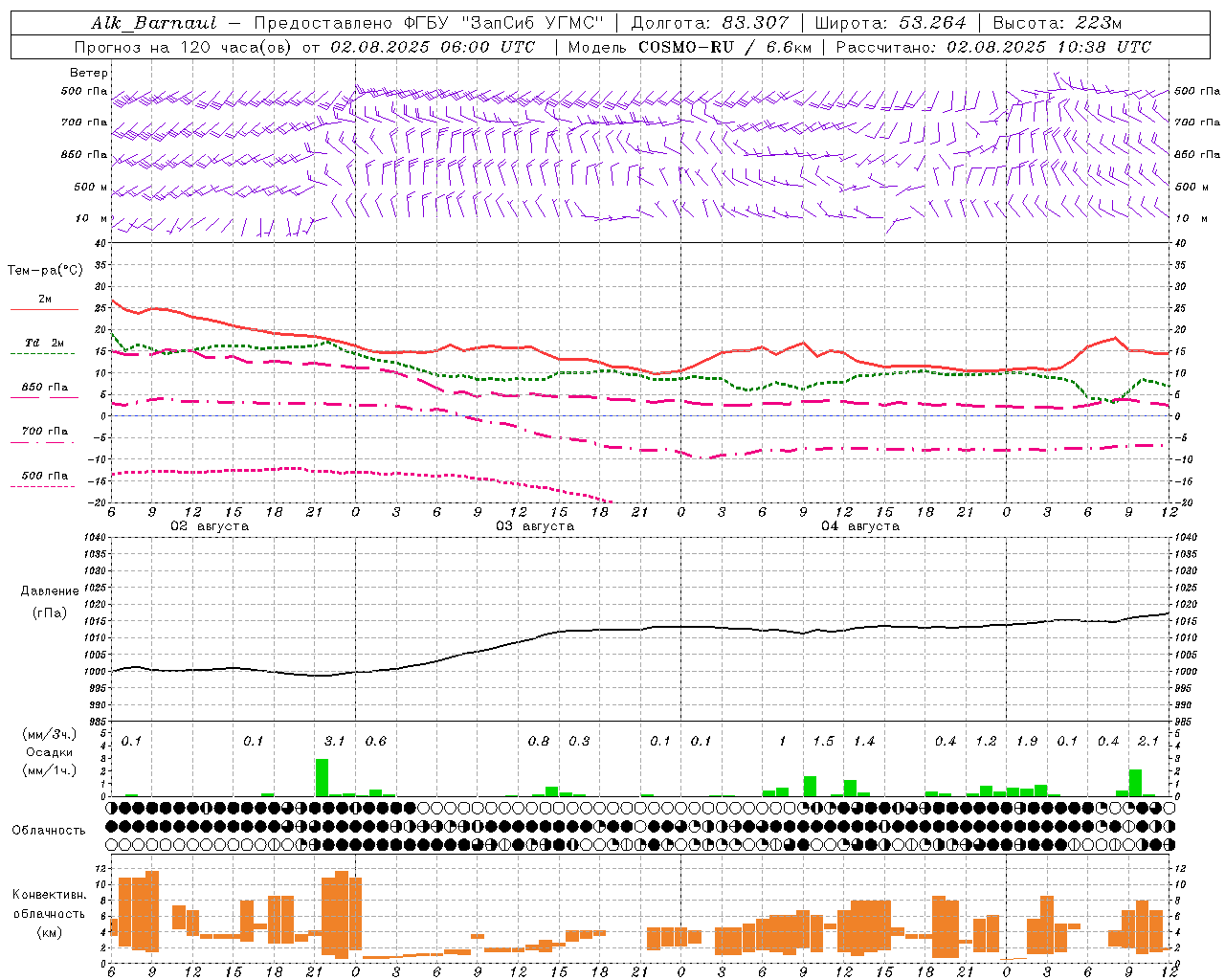Click the '02 августа' date label

210,526
